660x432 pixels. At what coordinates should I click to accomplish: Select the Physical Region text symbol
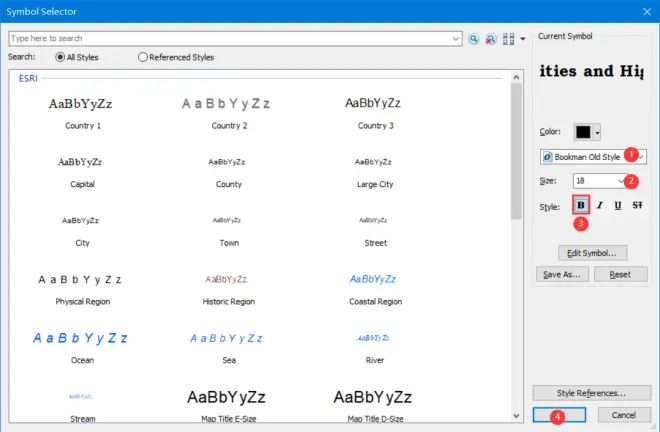pos(82,290)
